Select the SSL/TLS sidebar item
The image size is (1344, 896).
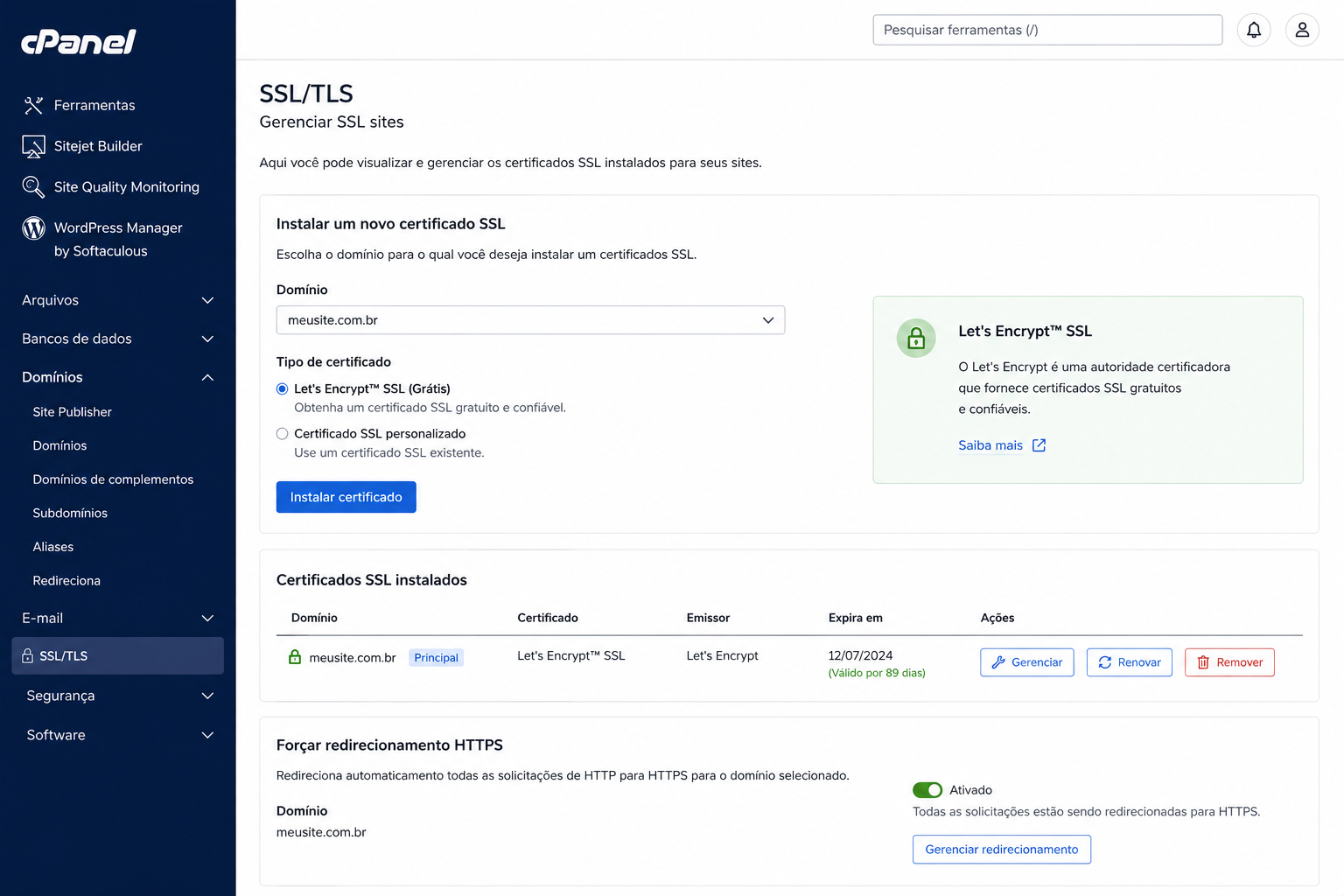point(118,655)
